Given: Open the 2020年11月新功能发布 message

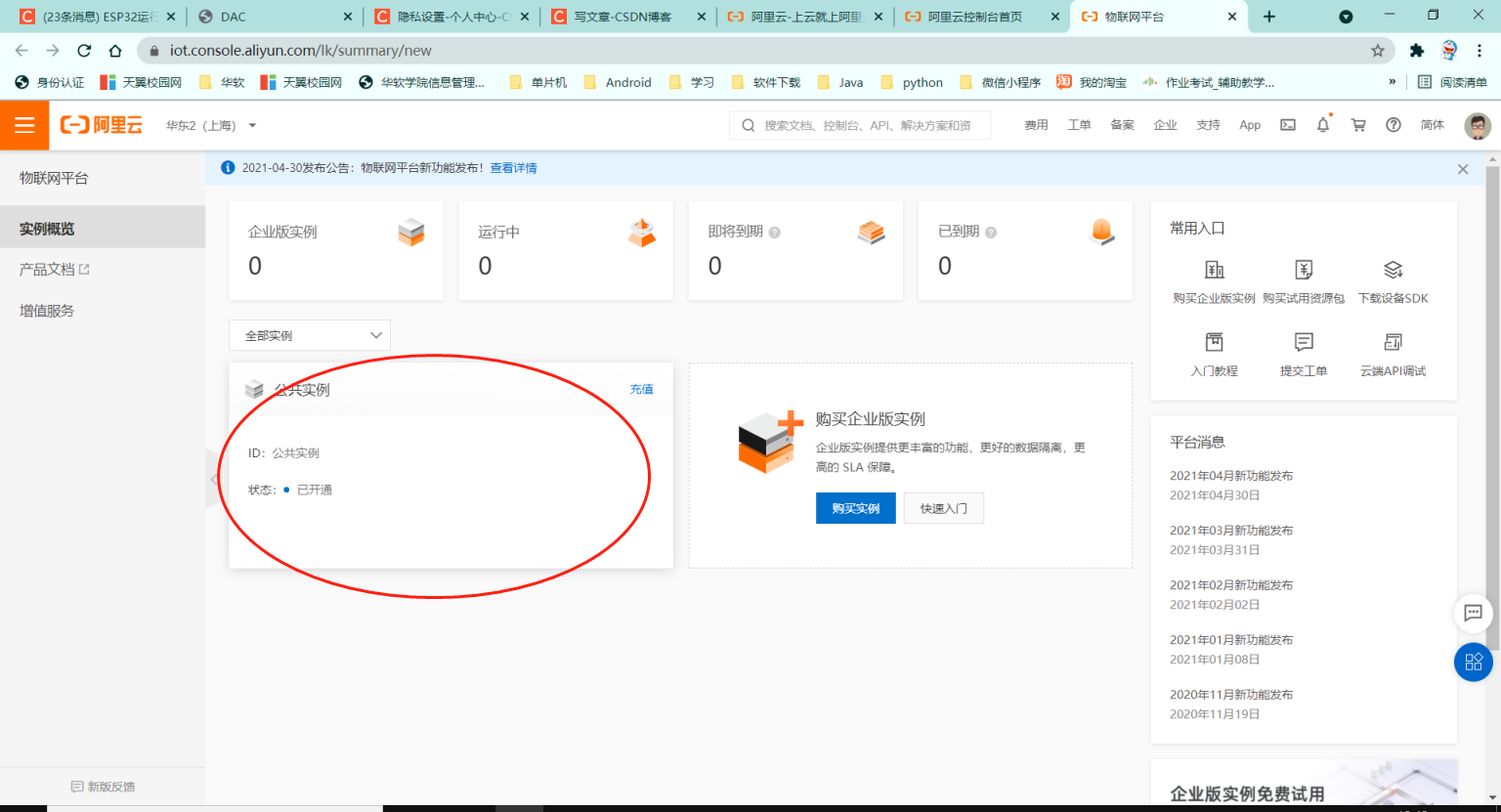Looking at the screenshot, I should tap(1231, 695).
